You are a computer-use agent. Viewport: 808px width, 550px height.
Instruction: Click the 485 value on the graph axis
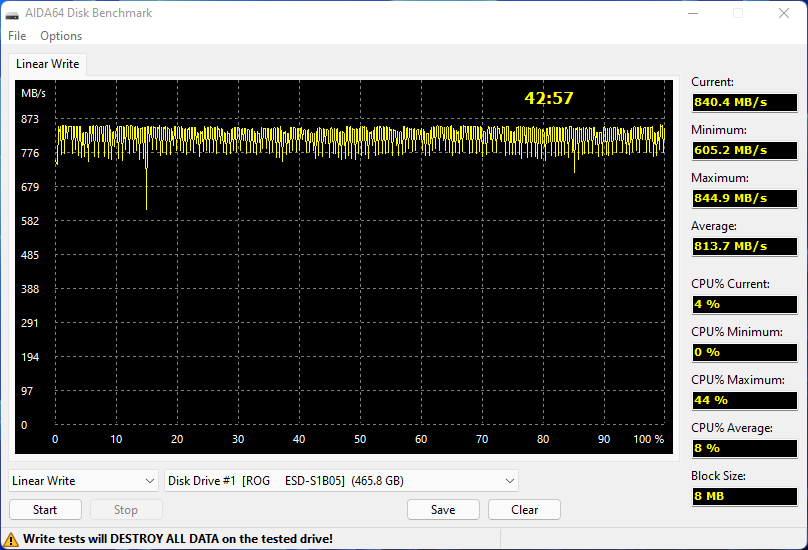30,255
